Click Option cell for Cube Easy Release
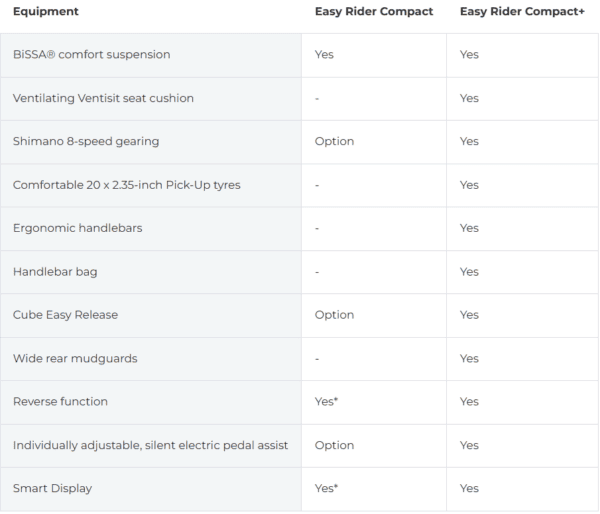 (334, 315)
